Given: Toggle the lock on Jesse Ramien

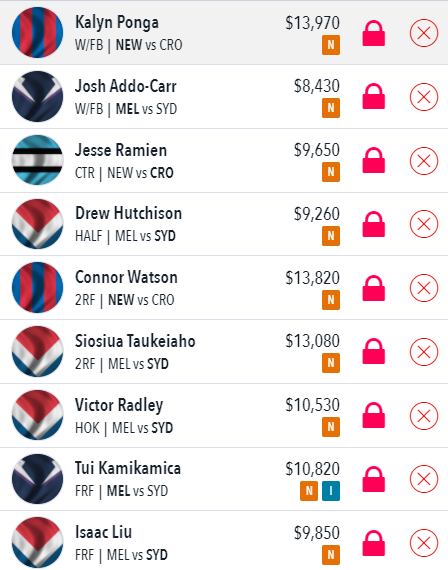Looking at the screenshot, I should [373, 160].
